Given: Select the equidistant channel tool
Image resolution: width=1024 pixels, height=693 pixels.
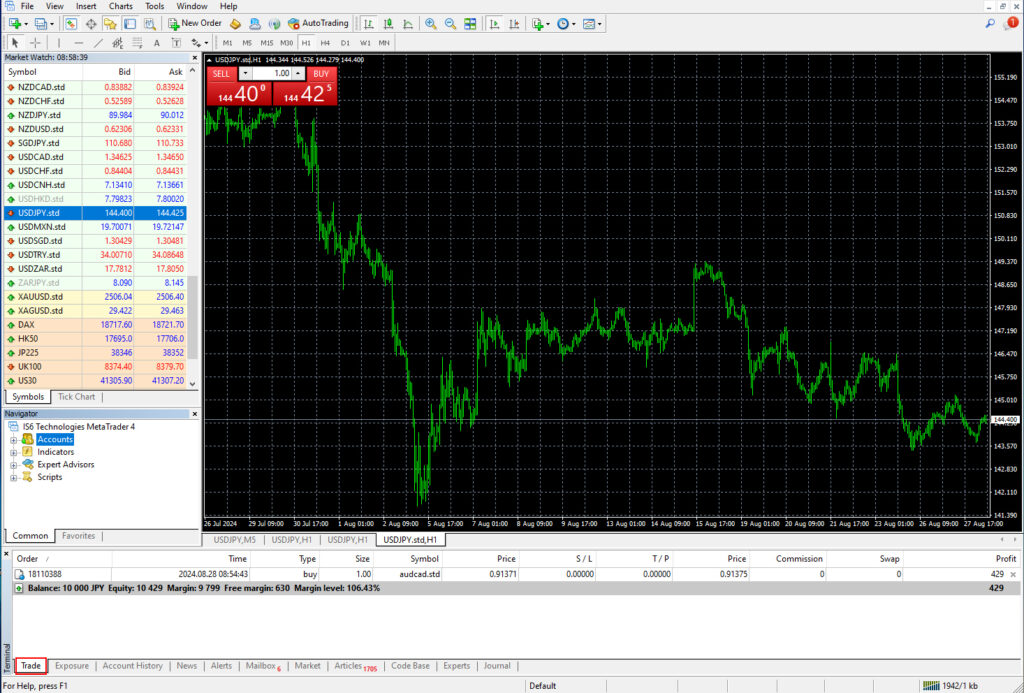Looking at the screenshot, I should pyautogui.click(x=118, y=42).
